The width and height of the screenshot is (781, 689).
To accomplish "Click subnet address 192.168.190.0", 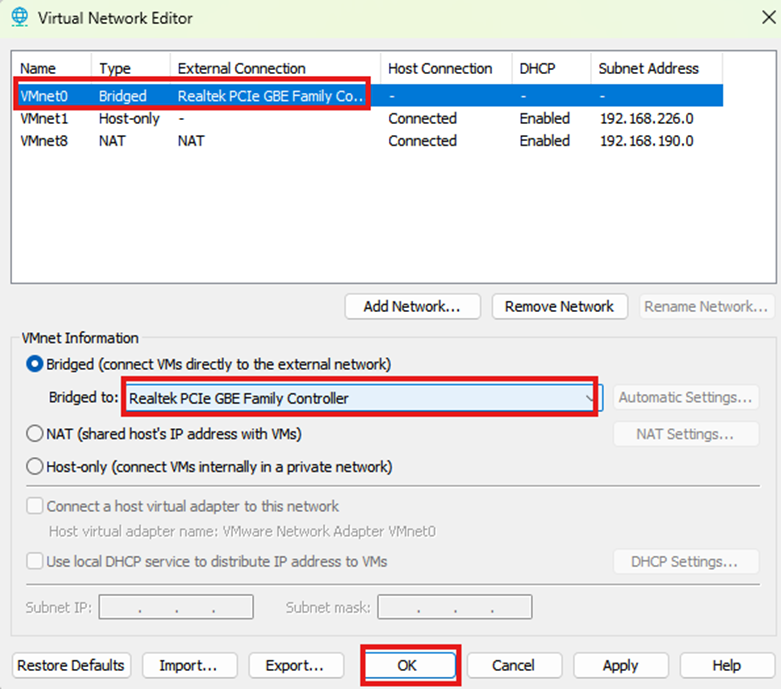I will [x=647, y=141].
